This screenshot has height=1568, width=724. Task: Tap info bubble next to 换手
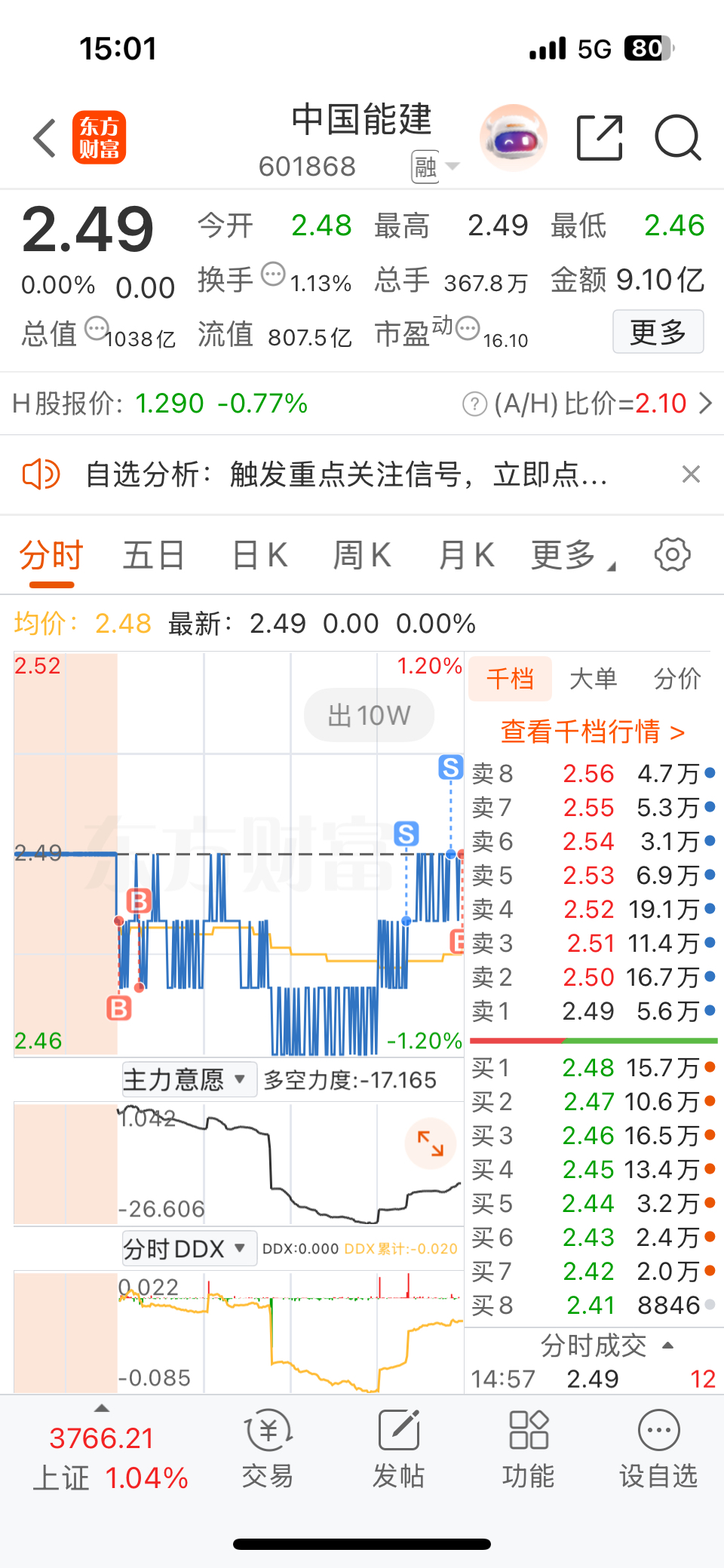point(273,274)
